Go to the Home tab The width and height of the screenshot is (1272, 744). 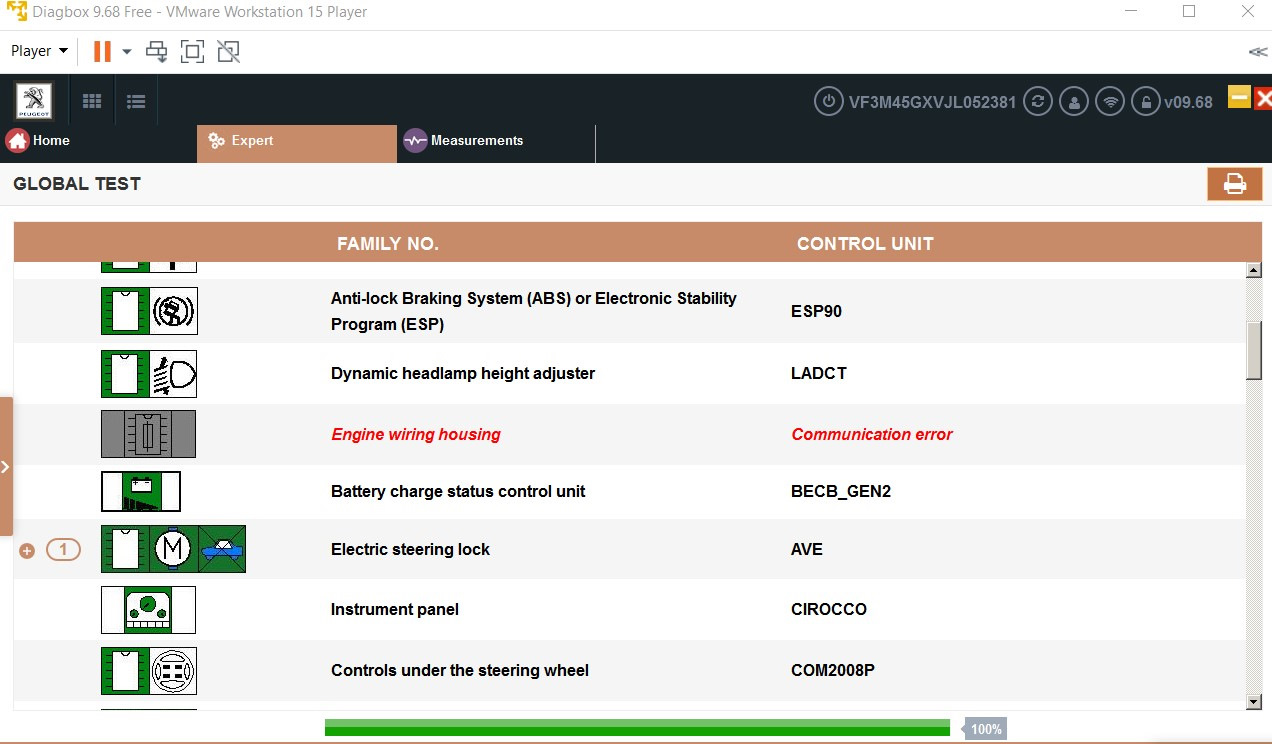pyautogui.click(x=38, y=141)
